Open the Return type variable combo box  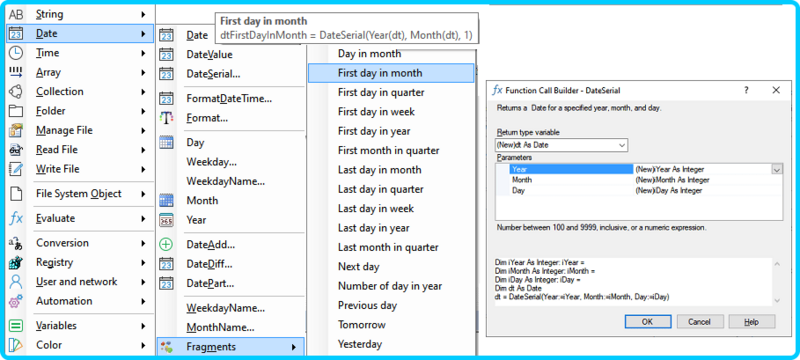point(561,145)
